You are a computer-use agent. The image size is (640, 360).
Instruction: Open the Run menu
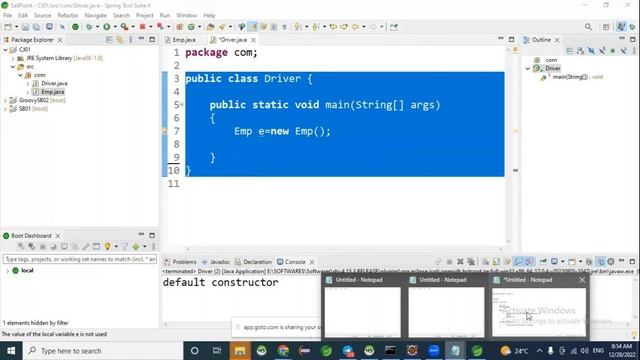[x=165, y=15]
